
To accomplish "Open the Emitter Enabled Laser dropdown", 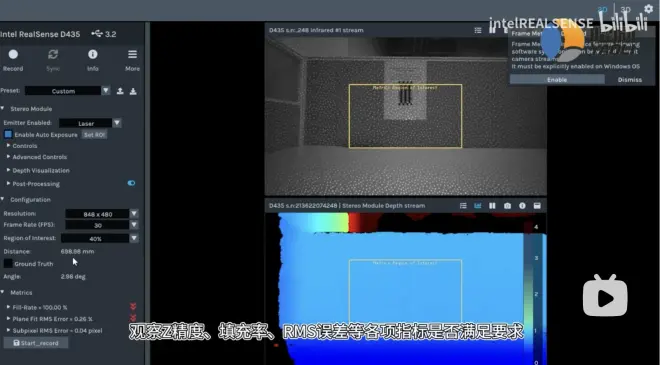I will (x=90, y=123).
